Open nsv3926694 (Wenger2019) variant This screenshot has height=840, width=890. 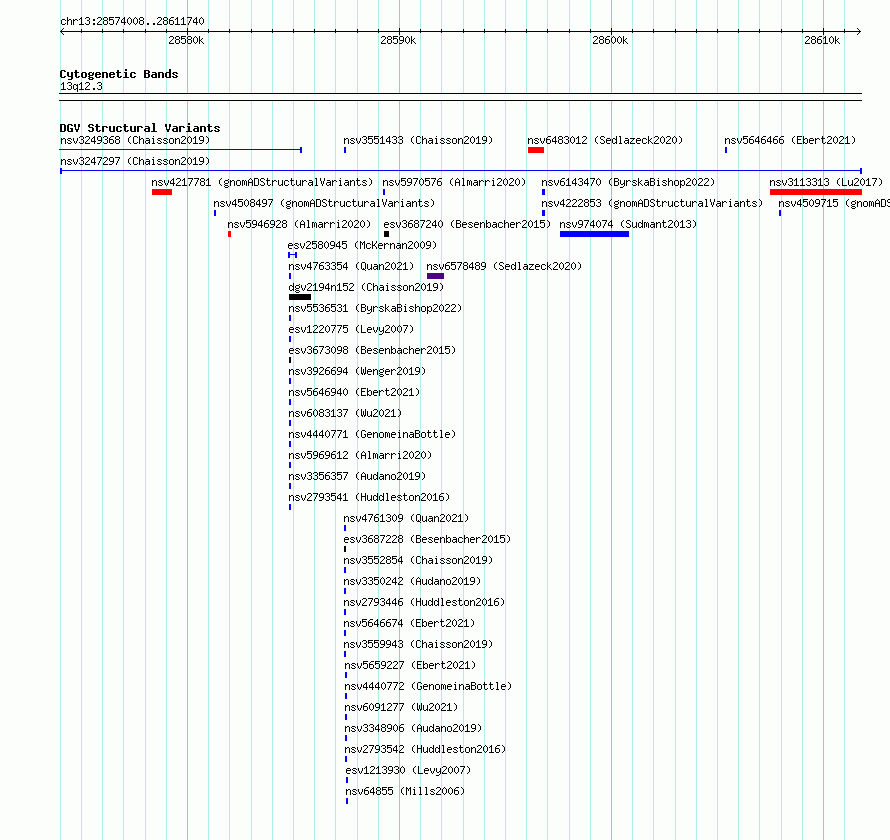tap(357, 371)
